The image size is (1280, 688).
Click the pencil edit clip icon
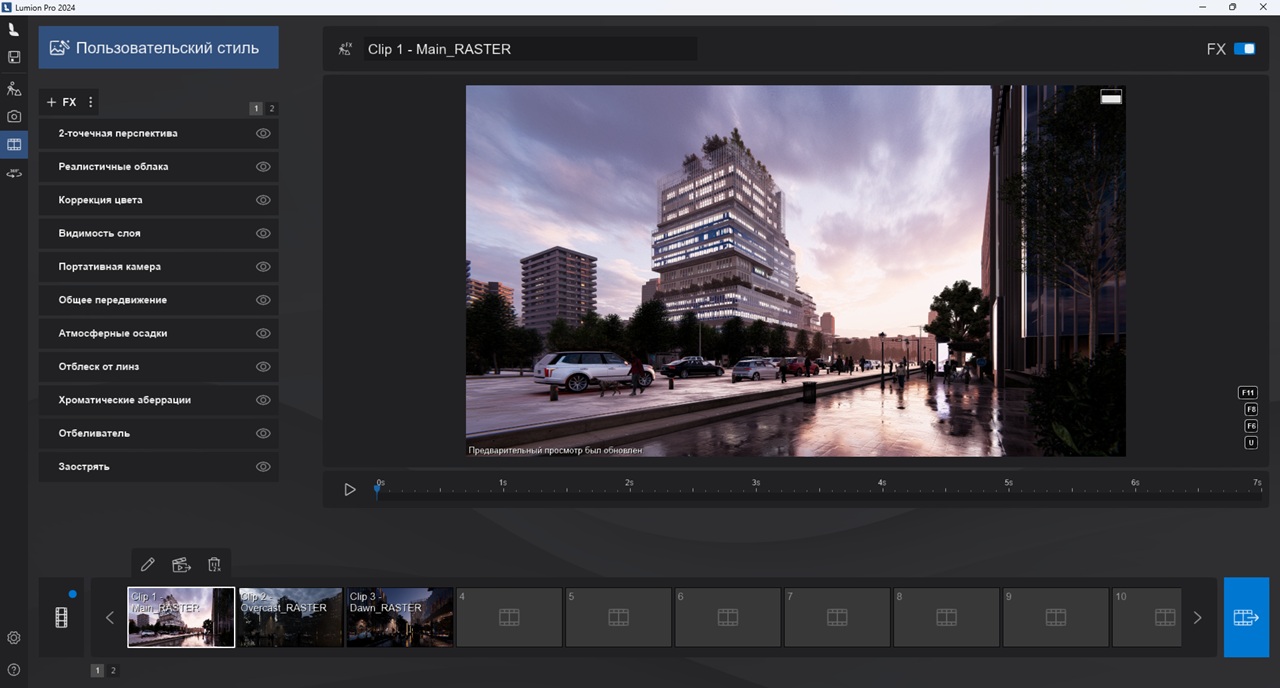tap(148, 565)
